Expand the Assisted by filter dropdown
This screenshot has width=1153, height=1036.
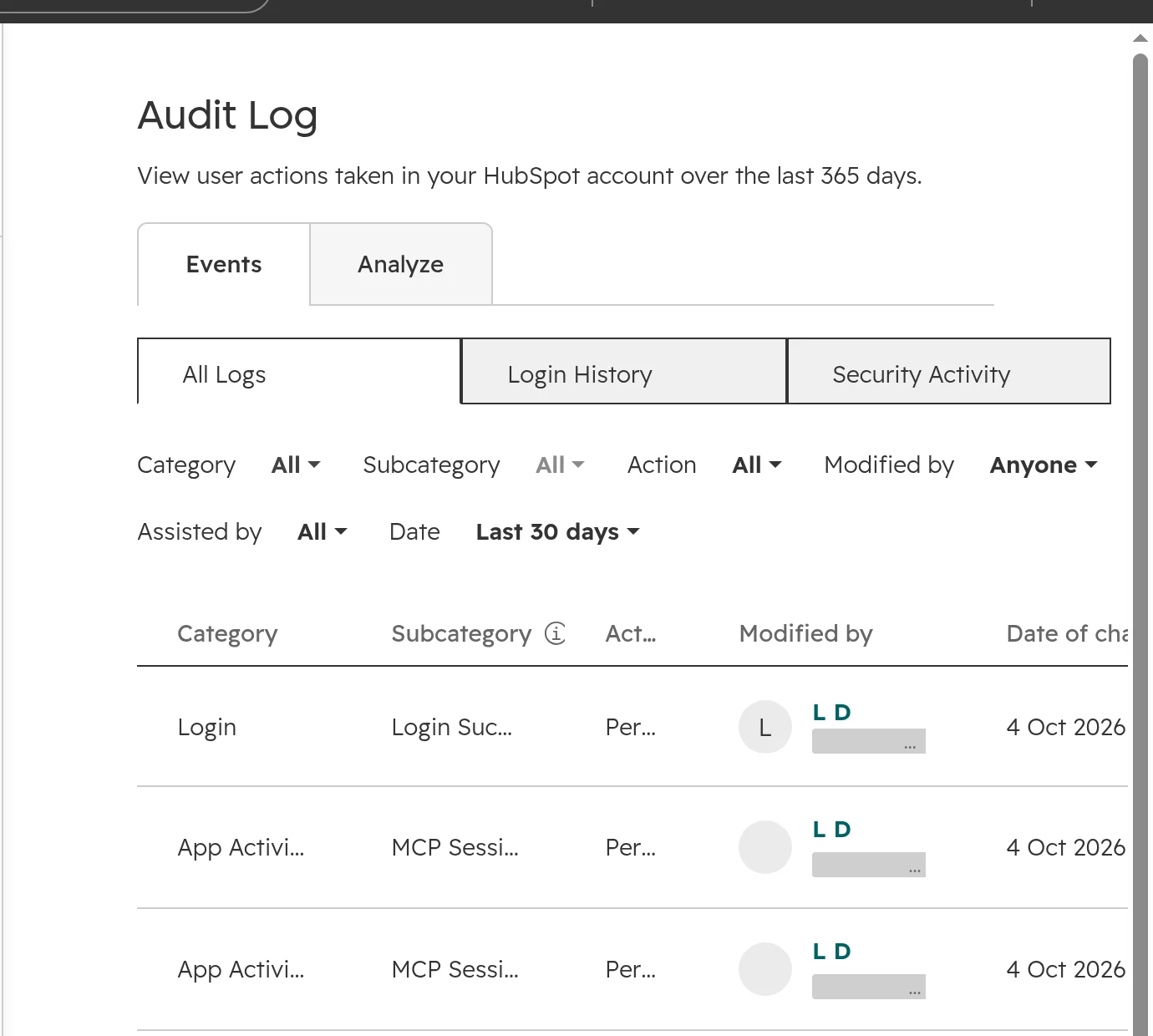coord(323,531)
